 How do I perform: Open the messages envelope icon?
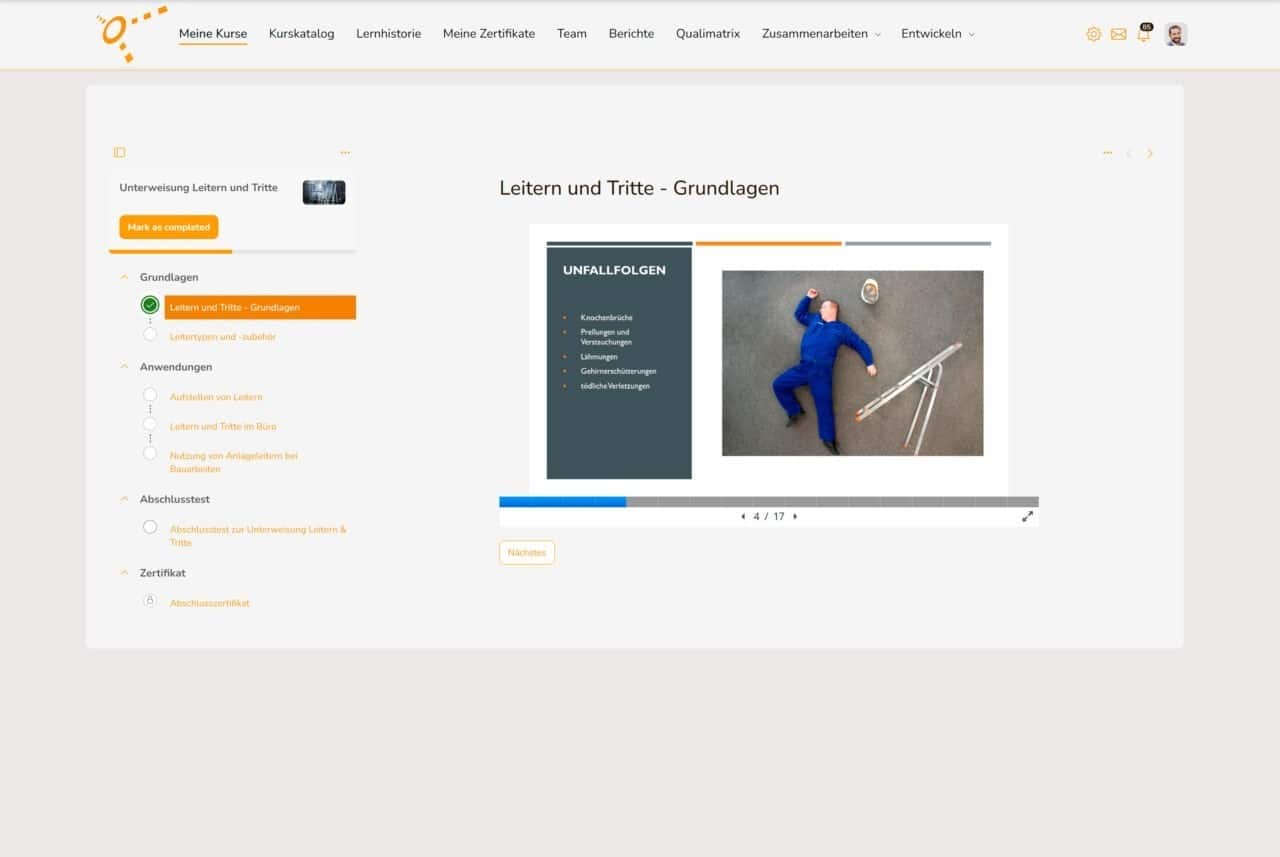pos(1118,34)
